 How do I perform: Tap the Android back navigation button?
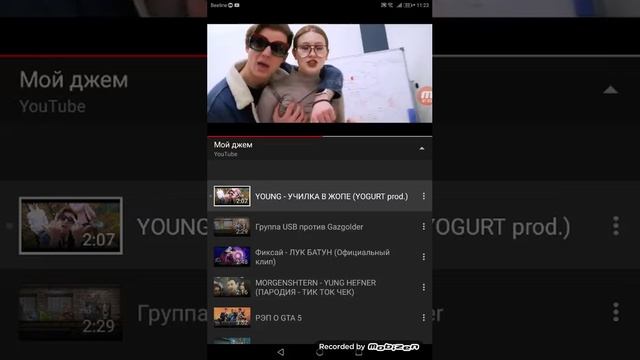click(x=280, y=352)
